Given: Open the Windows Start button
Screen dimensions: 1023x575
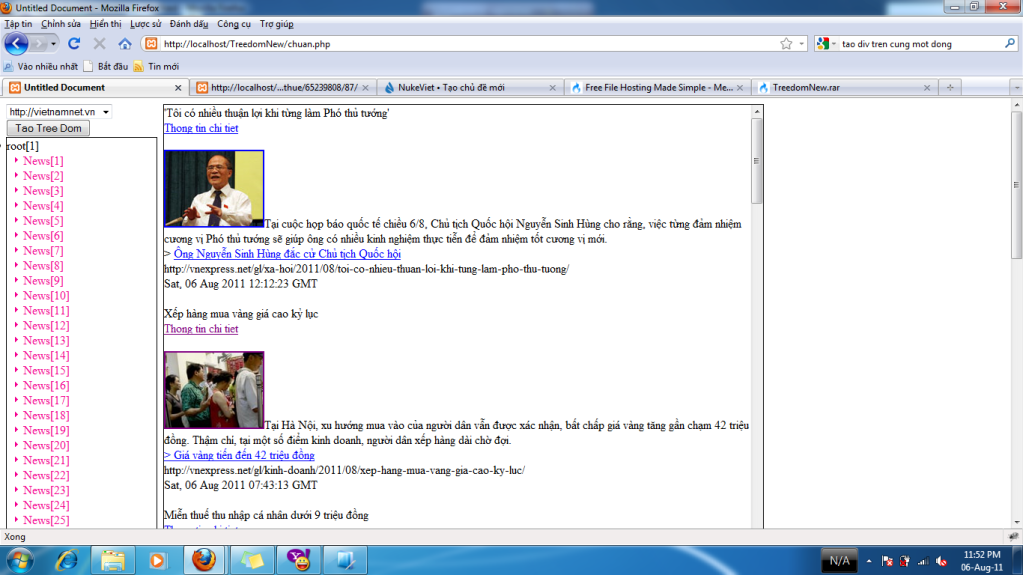Looking at the screenshot, I should pos(20,560).
